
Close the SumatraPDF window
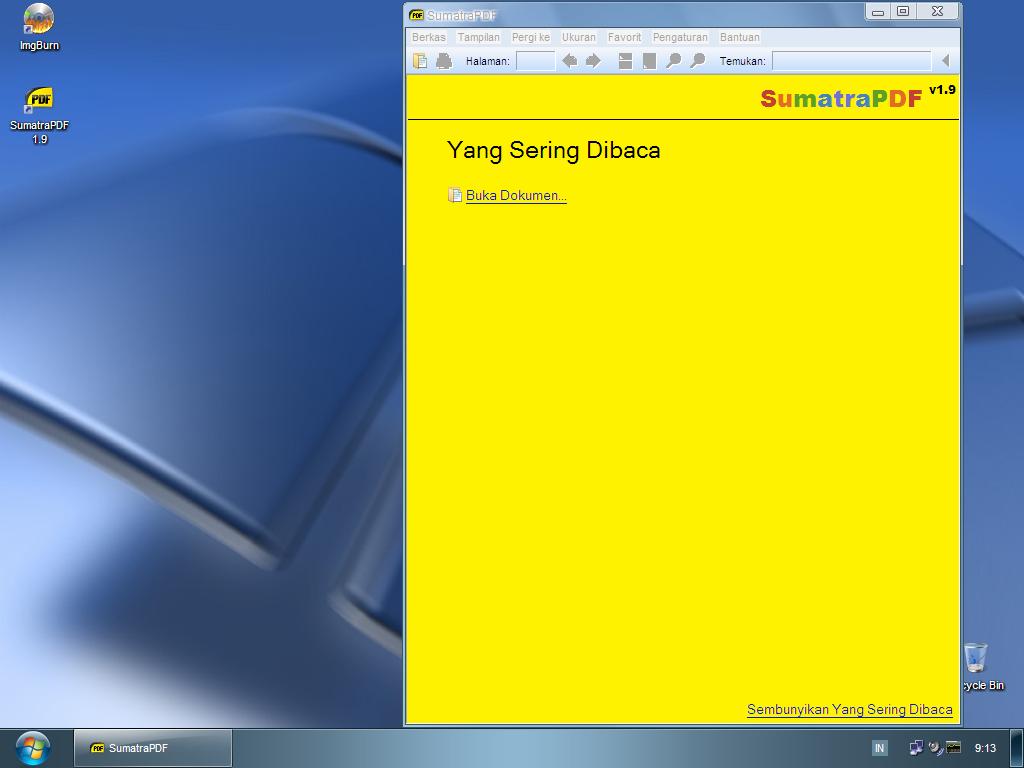(x=937, y=12)
